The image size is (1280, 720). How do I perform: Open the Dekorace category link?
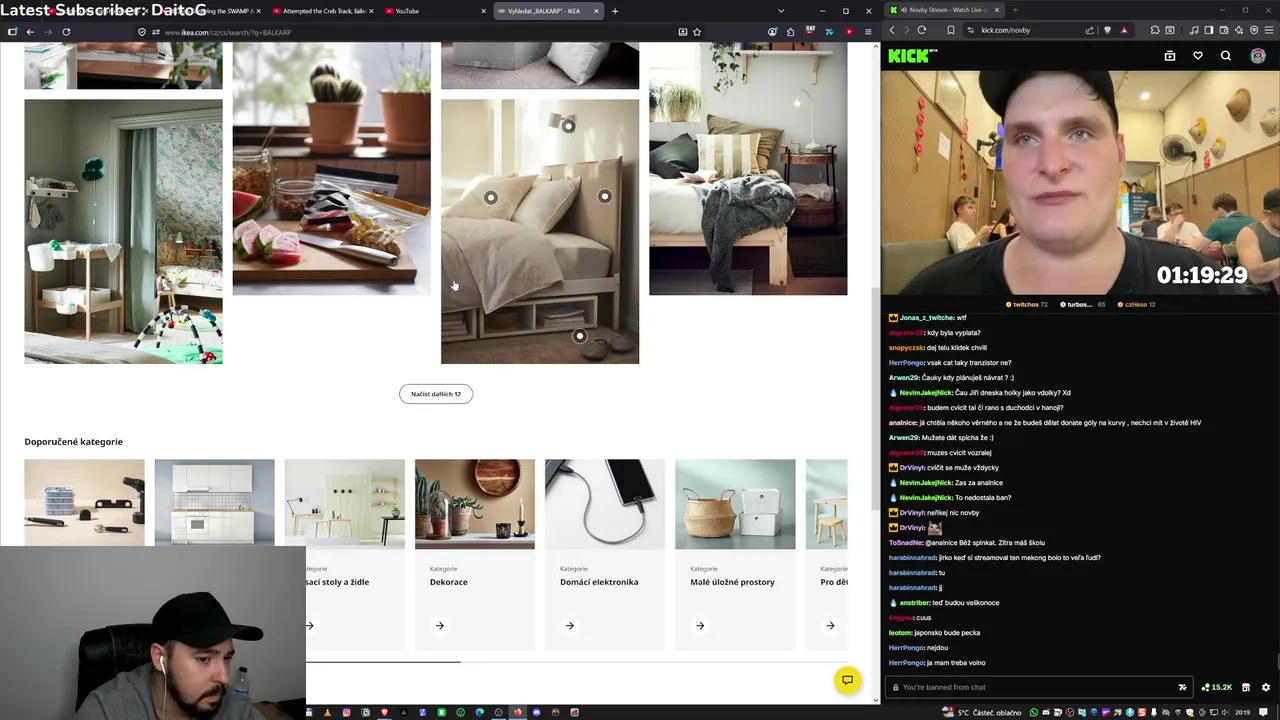coord(449,582)
